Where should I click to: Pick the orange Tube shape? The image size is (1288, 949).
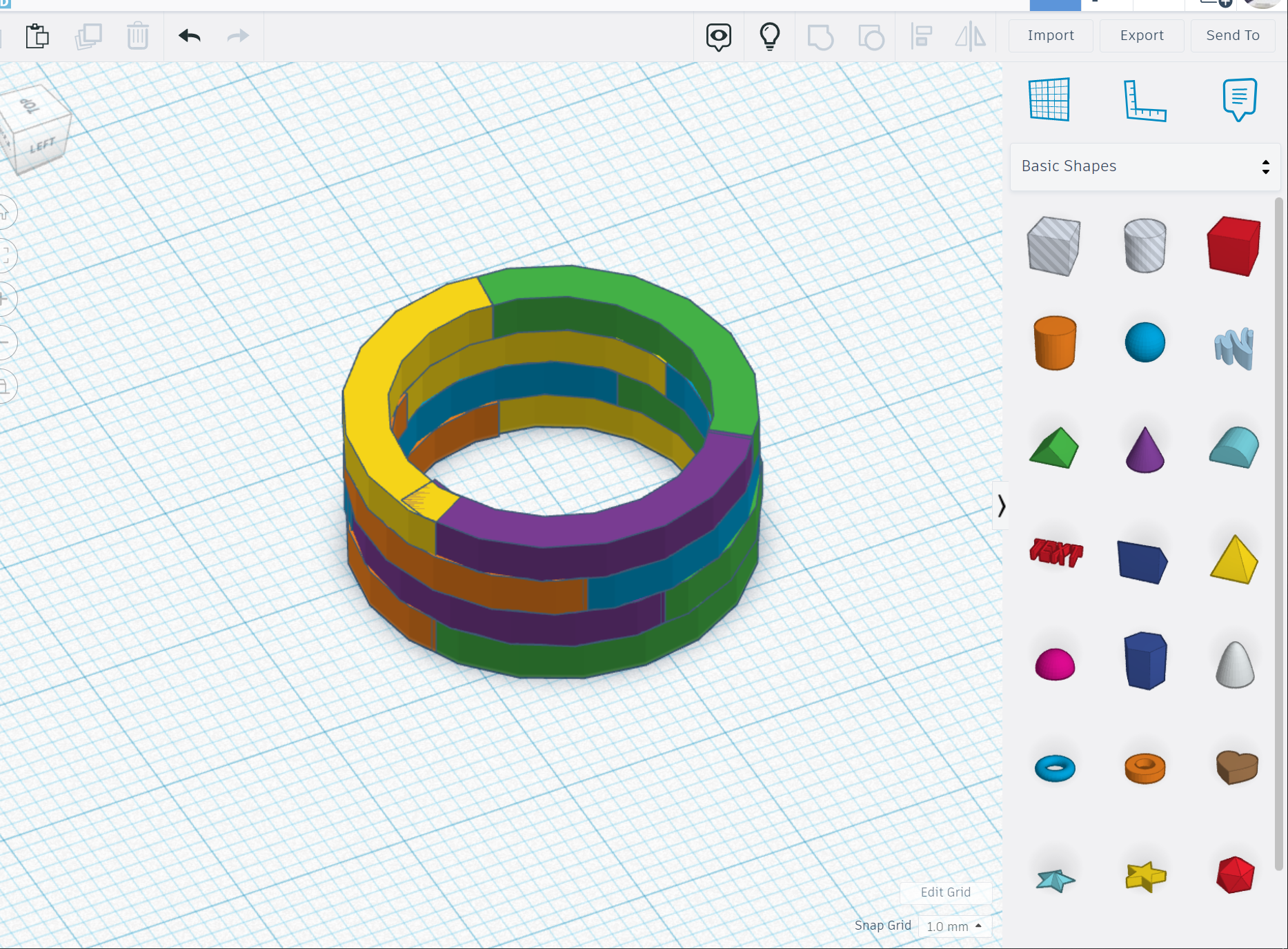(1145, 768)
